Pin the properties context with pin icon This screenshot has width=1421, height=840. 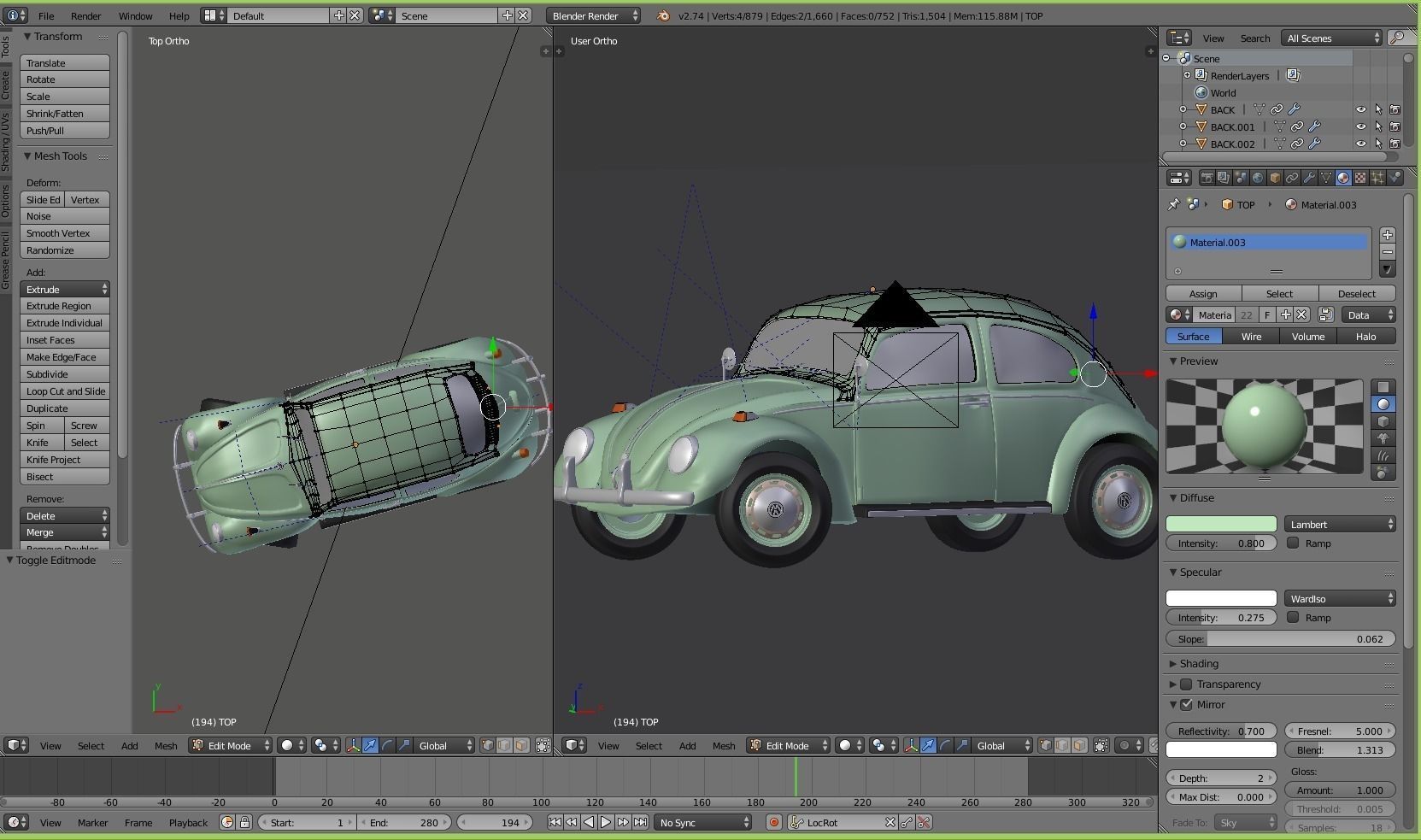(x=1174, y=204)
